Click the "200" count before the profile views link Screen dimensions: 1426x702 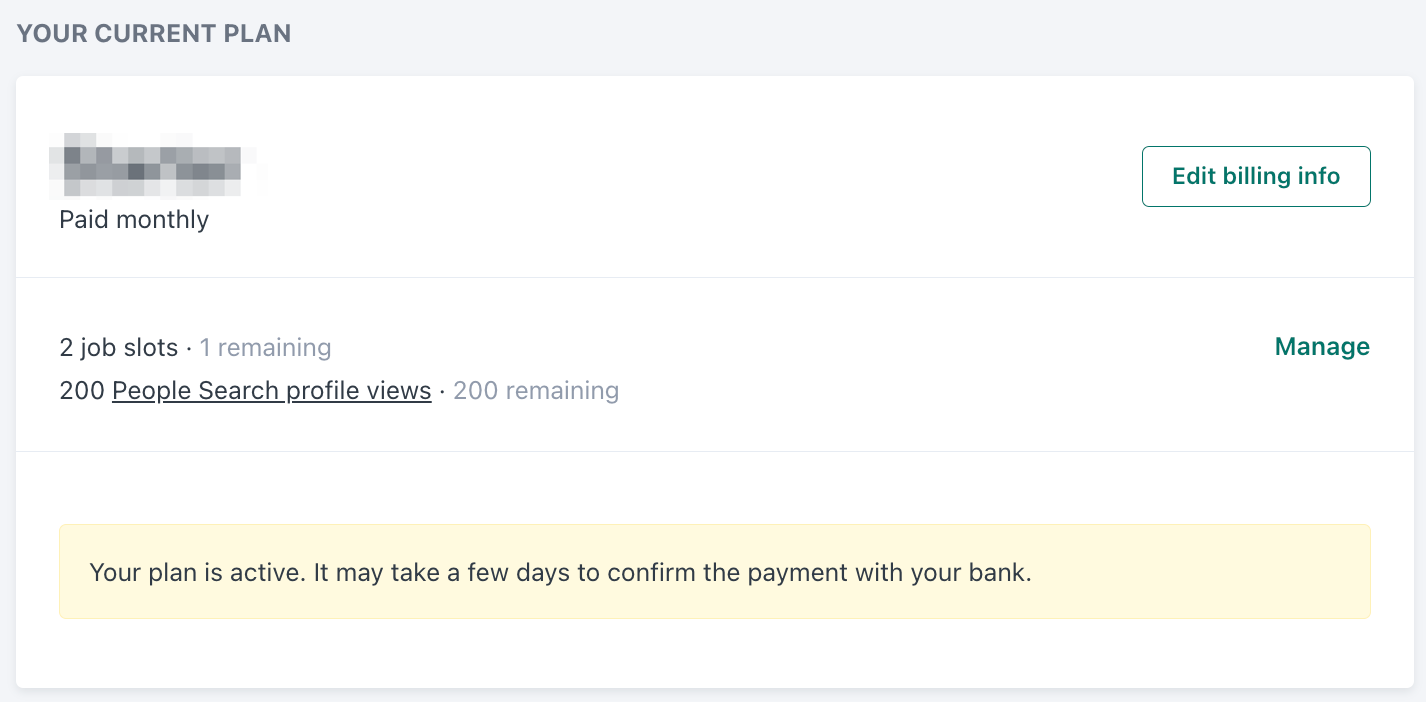[82, 390]
